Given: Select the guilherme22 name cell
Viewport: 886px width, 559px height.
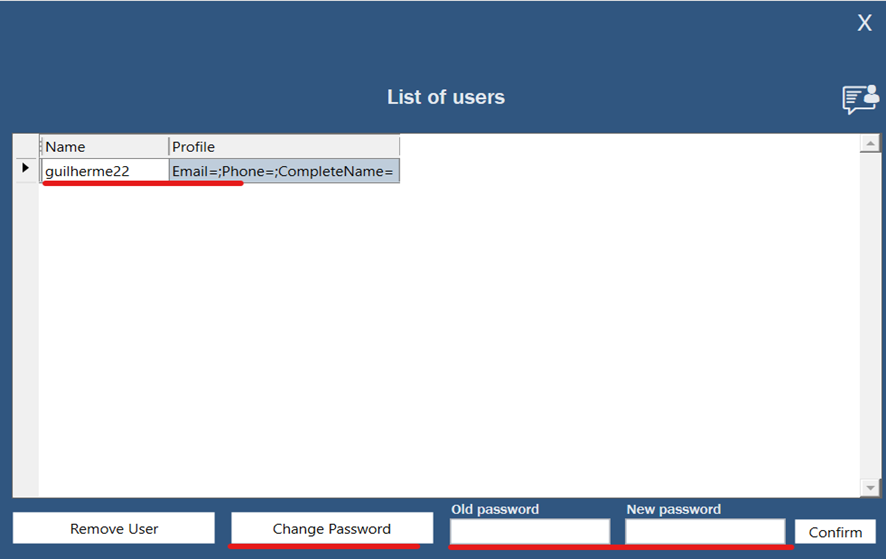Looking at the screenshot, I should click(105, 171).
